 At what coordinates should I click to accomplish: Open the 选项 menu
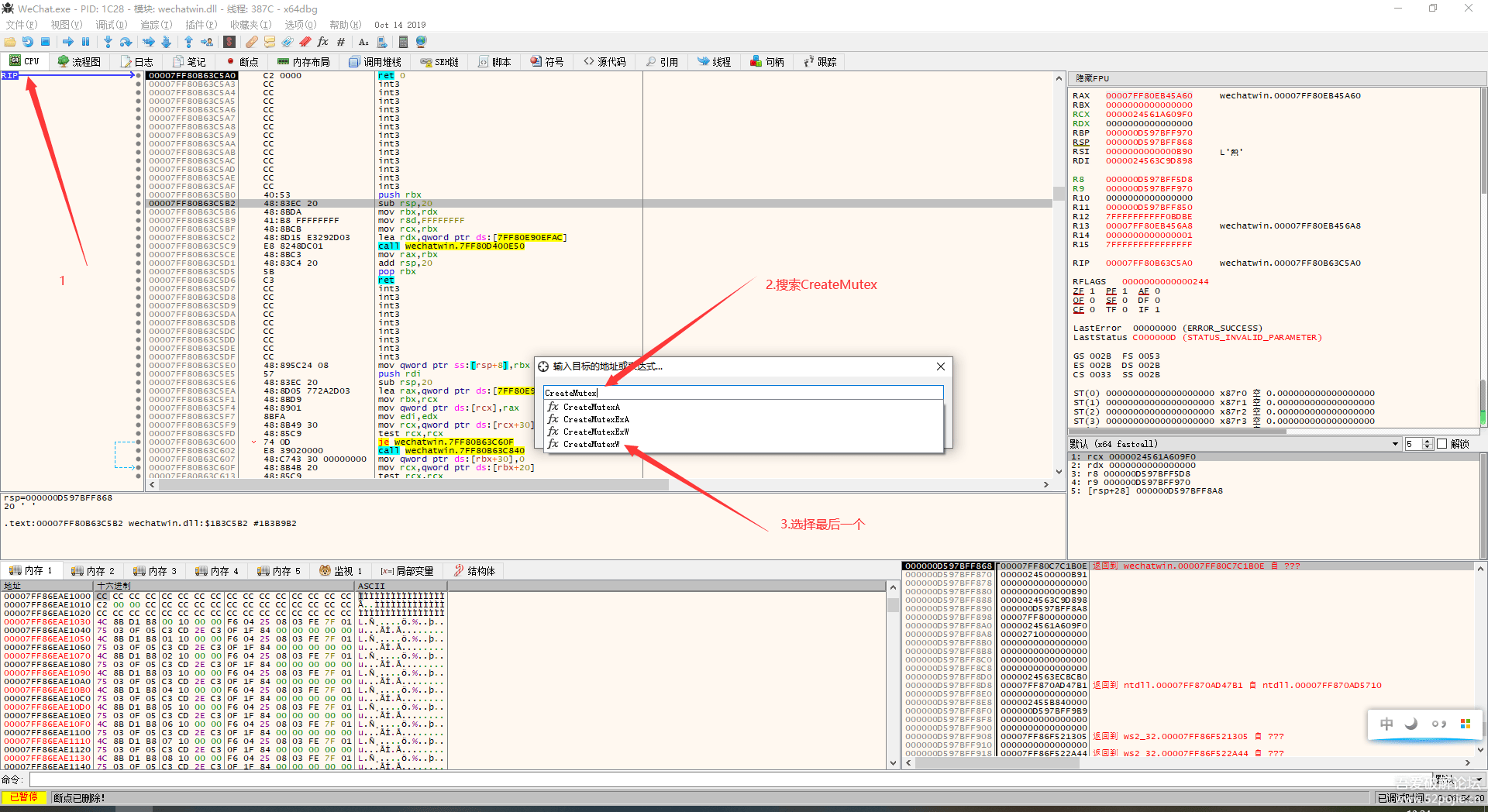click(x=300, y=25)
